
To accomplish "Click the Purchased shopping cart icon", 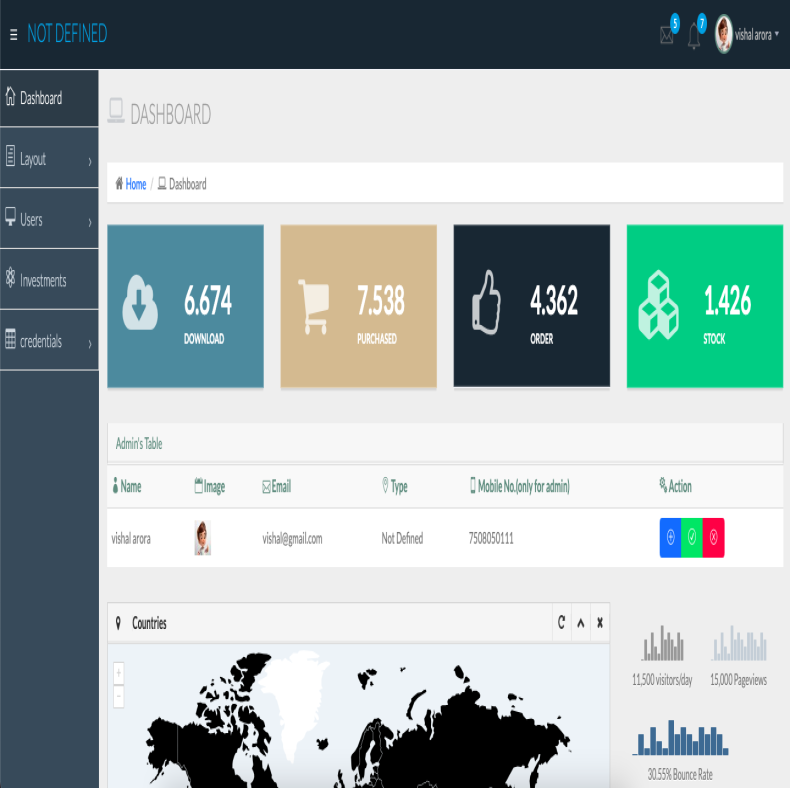I will tap(313, 305).
